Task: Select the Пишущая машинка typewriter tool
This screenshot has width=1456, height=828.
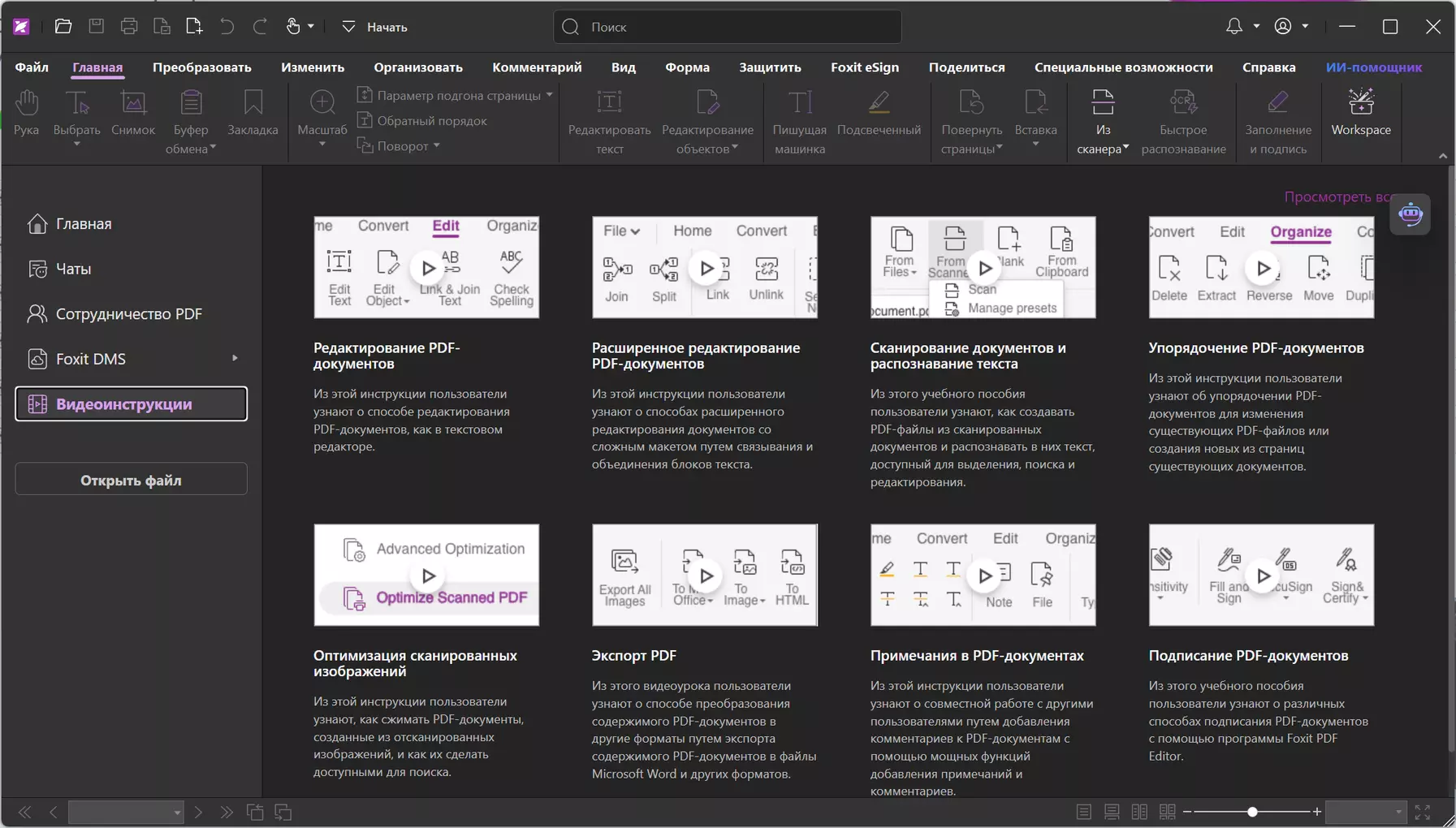Action: point(800,123)
